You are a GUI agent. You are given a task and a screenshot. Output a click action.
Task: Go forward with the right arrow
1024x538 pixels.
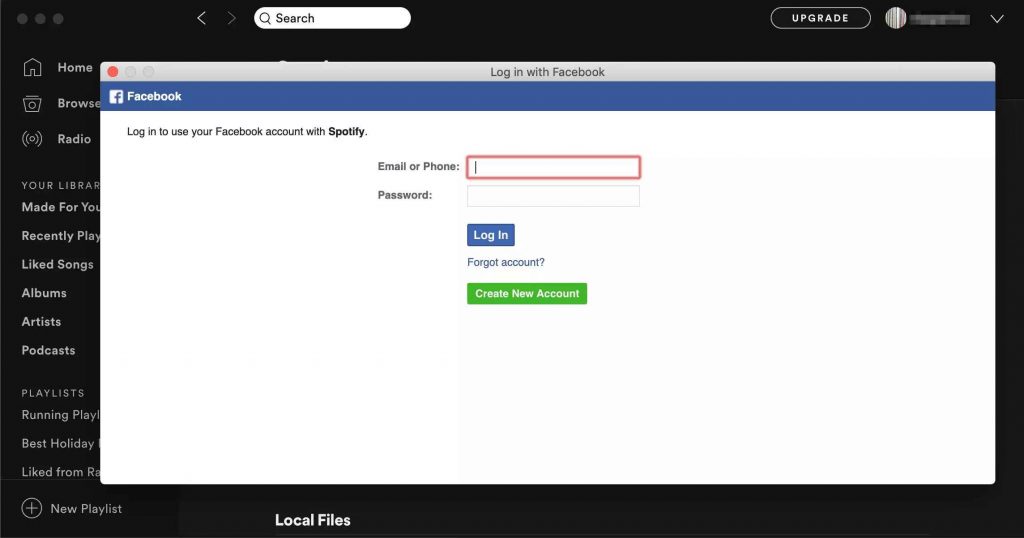click(231, 18)
